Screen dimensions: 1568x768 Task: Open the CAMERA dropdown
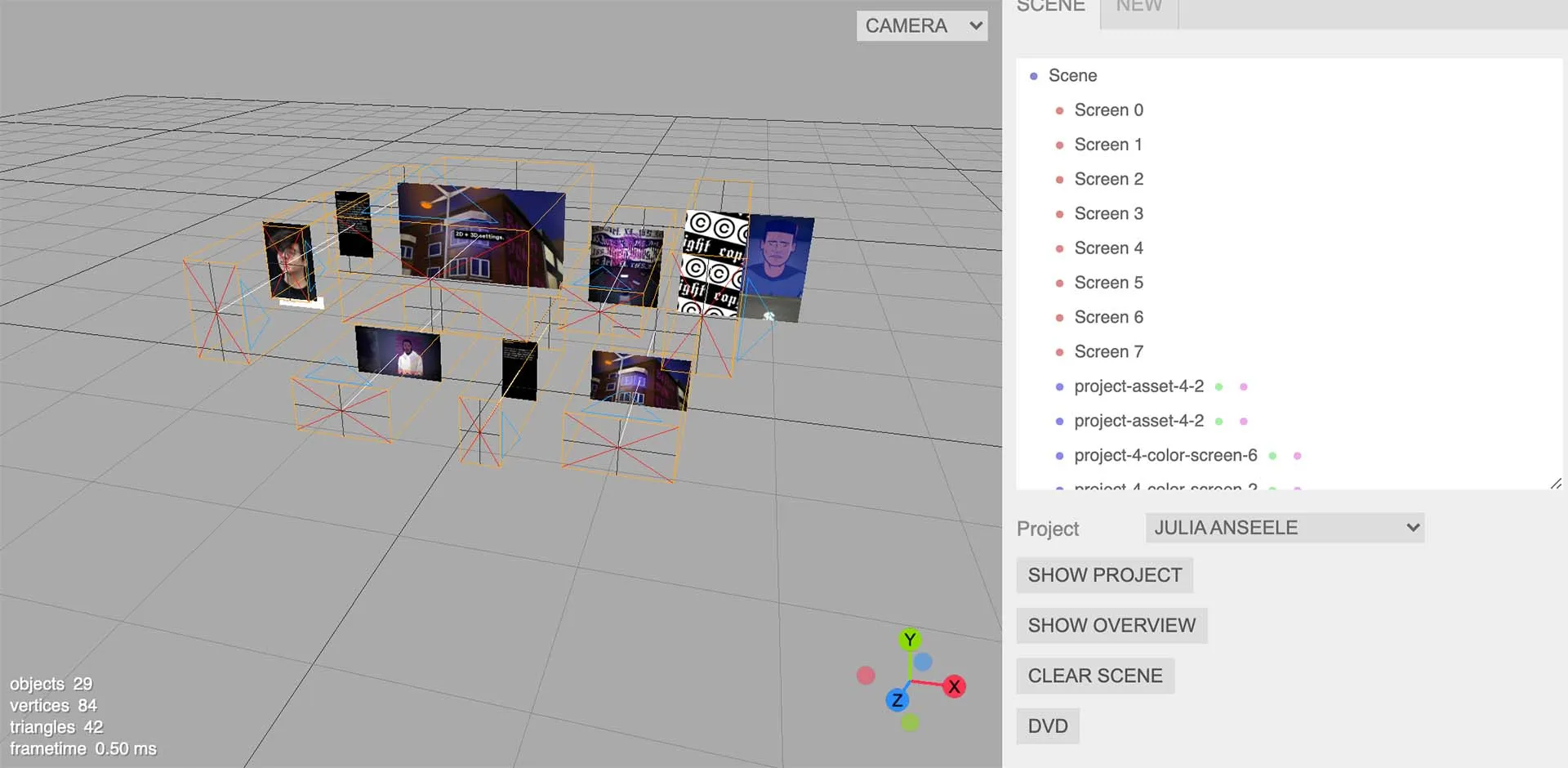coord(921,26)
